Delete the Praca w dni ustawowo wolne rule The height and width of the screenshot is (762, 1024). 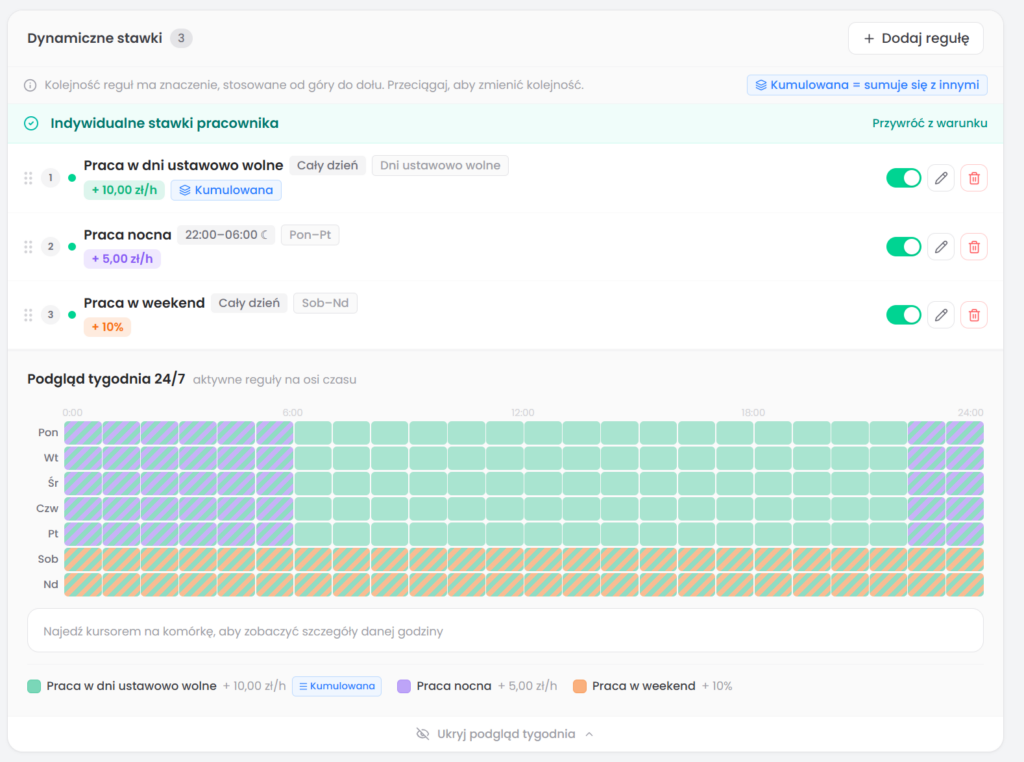coord(974,178)
